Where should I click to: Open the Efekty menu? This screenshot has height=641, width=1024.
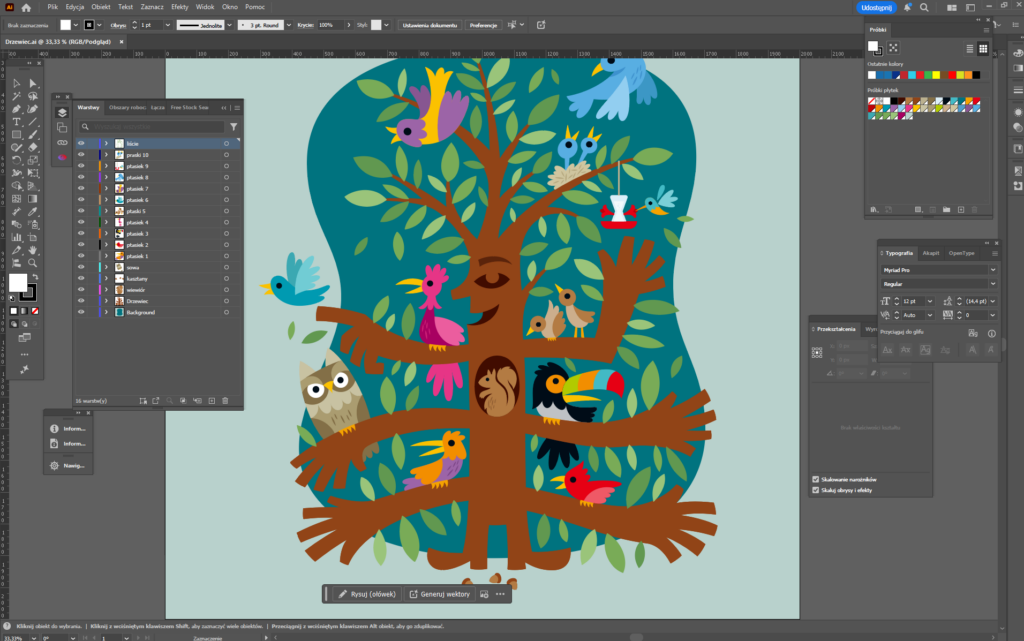(179, 7)
